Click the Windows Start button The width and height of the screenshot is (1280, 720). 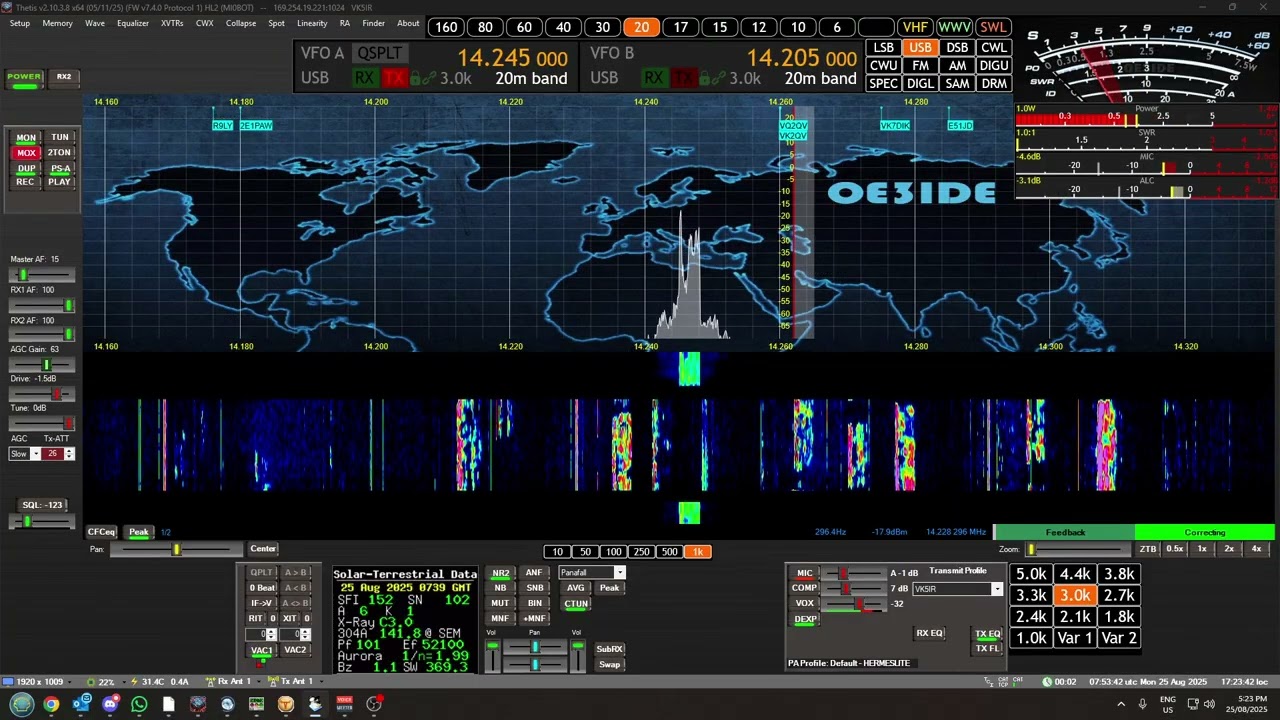[22, 704]
